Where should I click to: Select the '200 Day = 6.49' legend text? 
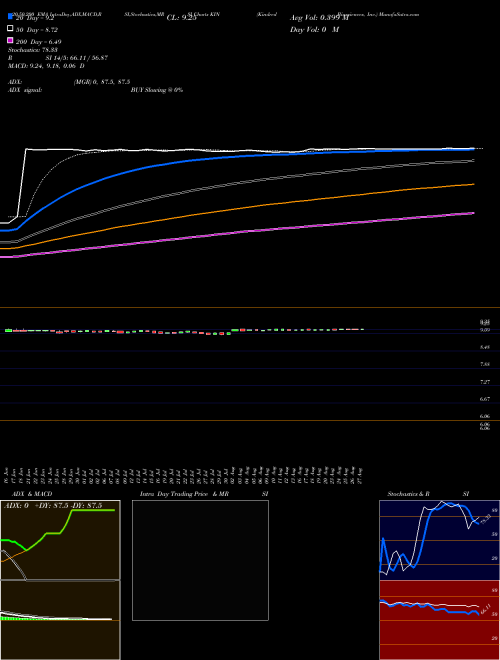pyautogui.click(x=38, y=42)
